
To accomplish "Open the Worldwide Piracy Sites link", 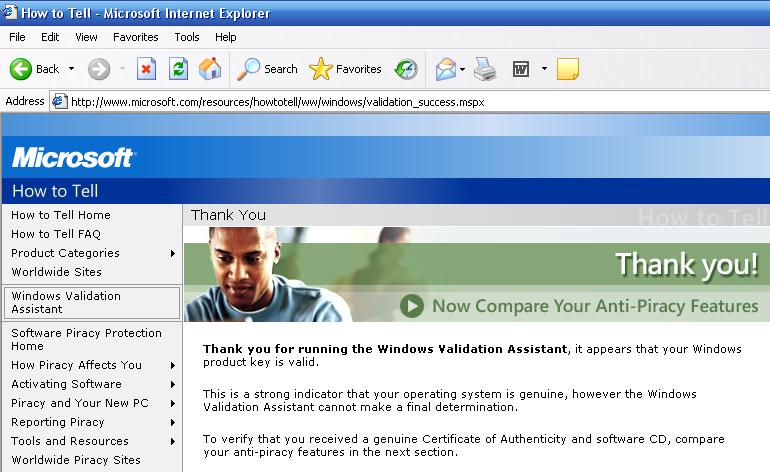I will pyautogui.click(x=76, y=460).
